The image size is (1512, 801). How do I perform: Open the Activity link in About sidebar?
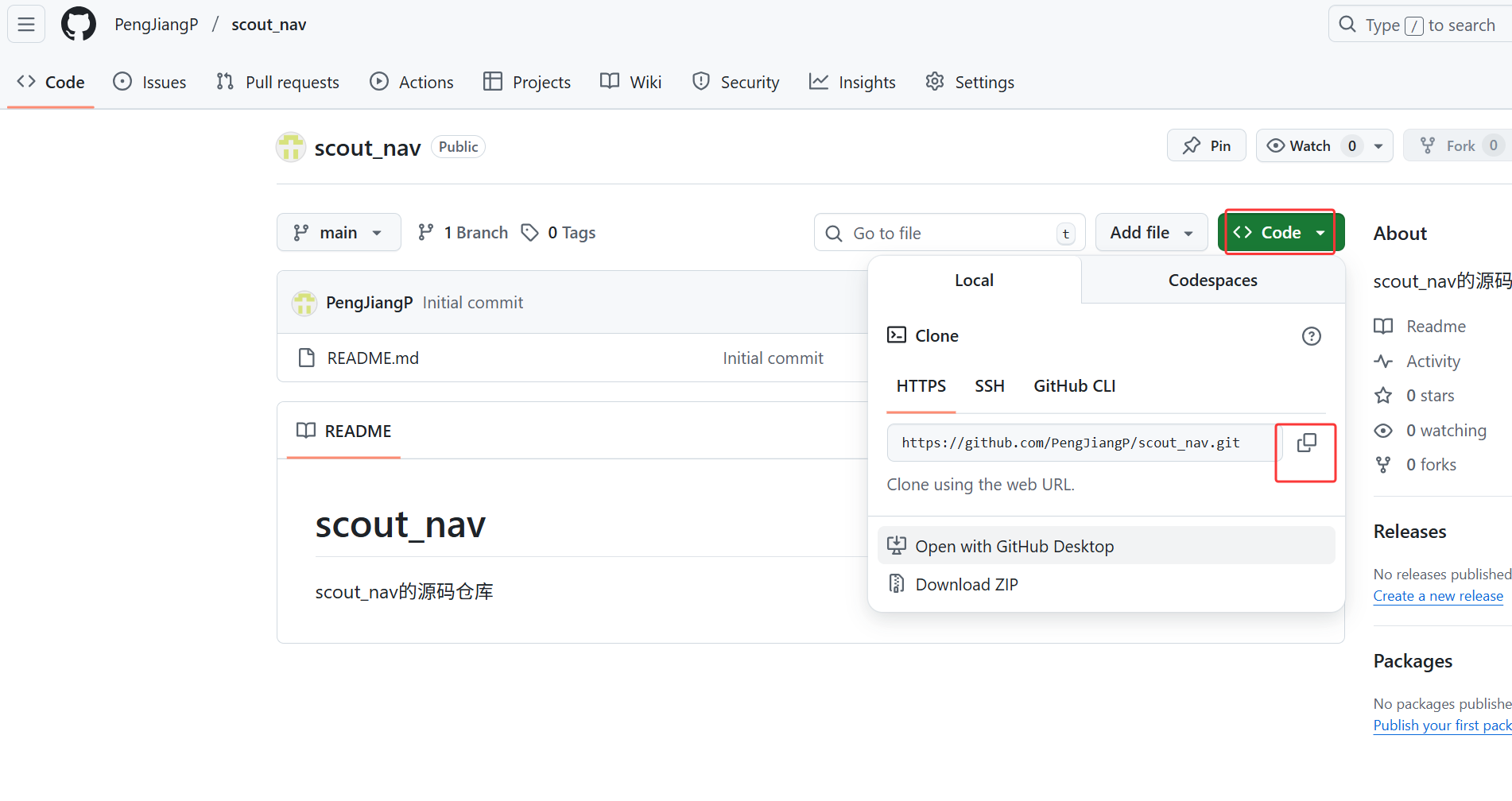click(1417, 361)
